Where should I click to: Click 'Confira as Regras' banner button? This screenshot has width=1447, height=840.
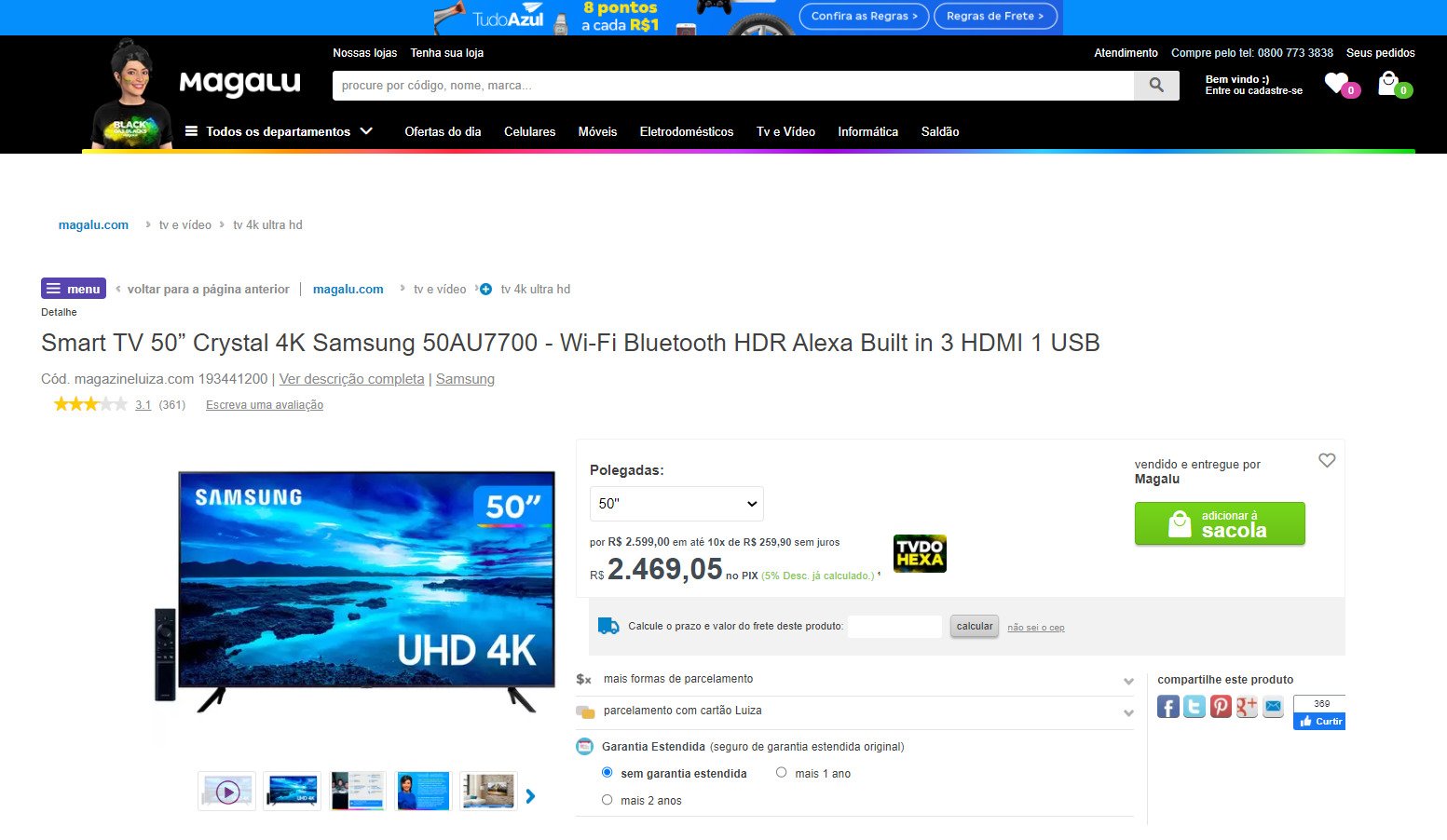click(864, 16)
